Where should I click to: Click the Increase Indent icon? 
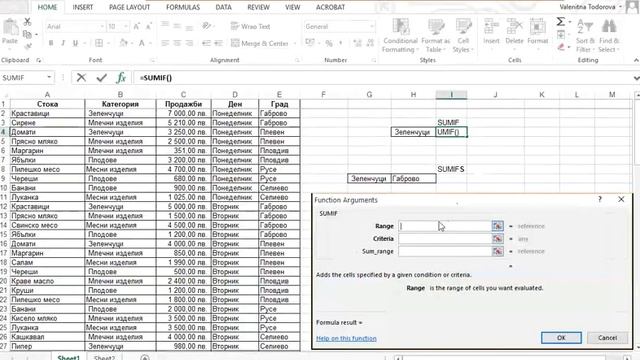pyautogui.click(x=218, y=43)
